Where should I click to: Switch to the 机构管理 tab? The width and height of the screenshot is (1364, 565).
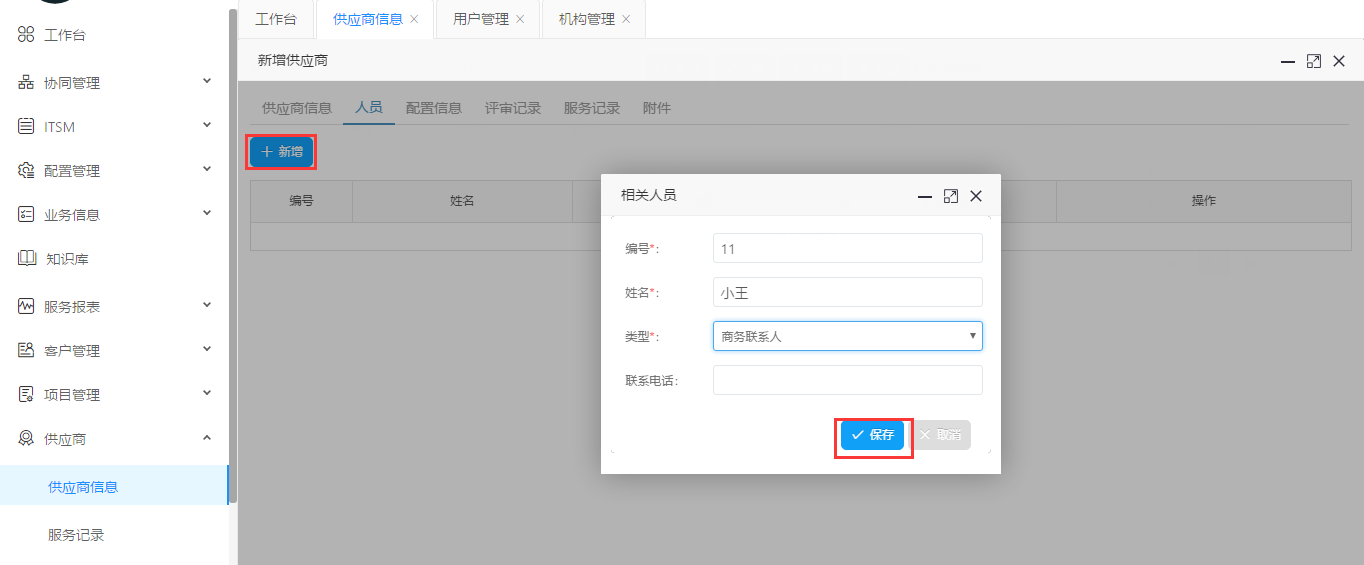click(x=586, y=19)
